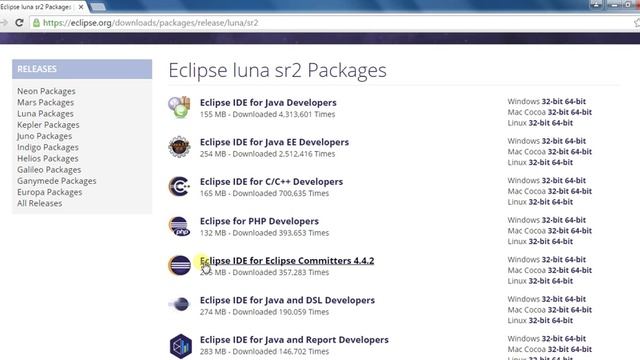Open Eclipse for PHP Developers link
The height and width of the screenshot is (360, 640).
coord(259,221)
